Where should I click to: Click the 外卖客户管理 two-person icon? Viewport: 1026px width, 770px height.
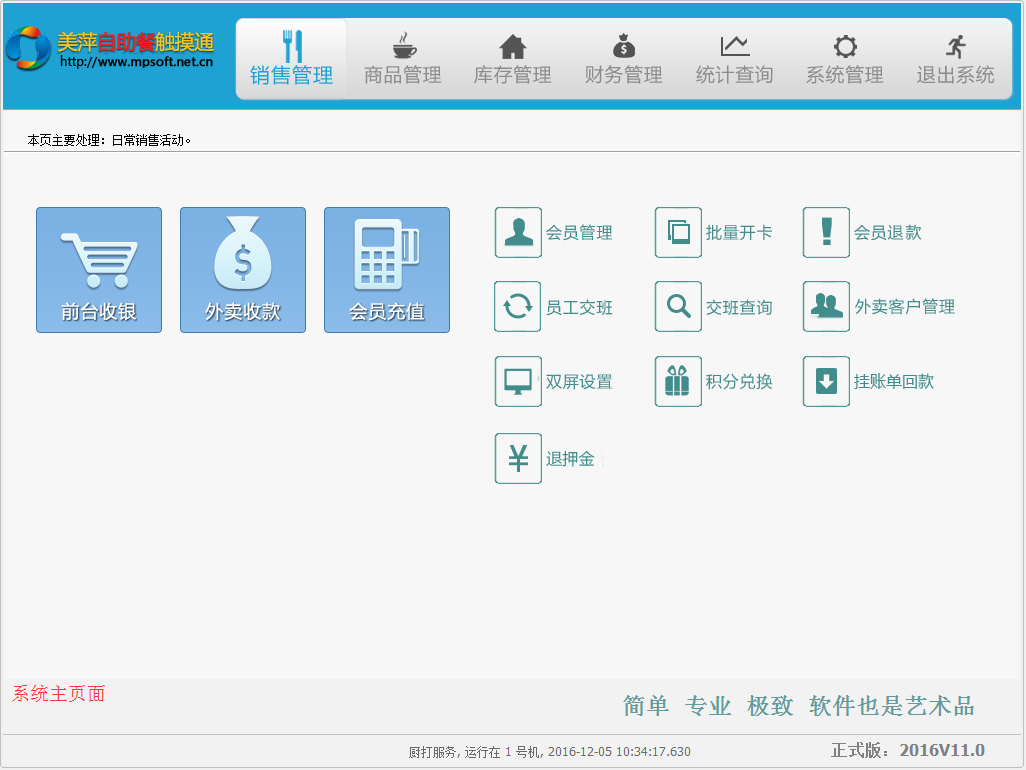pos(826,307)
